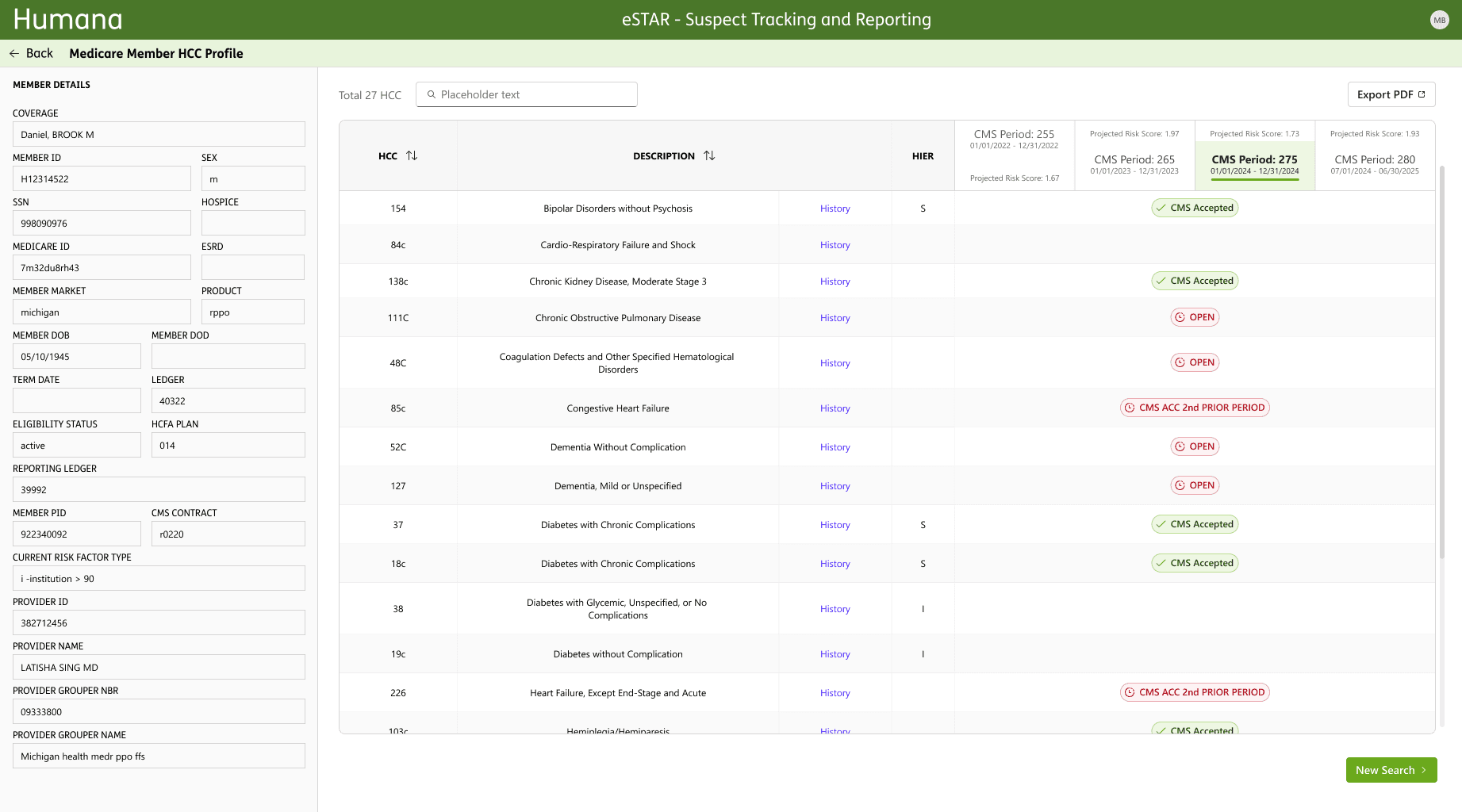
Task: Click CMS ACC 2nd PRIOR PERIOD for Congestive Heart Failure
Action: tap(1195, 408)
